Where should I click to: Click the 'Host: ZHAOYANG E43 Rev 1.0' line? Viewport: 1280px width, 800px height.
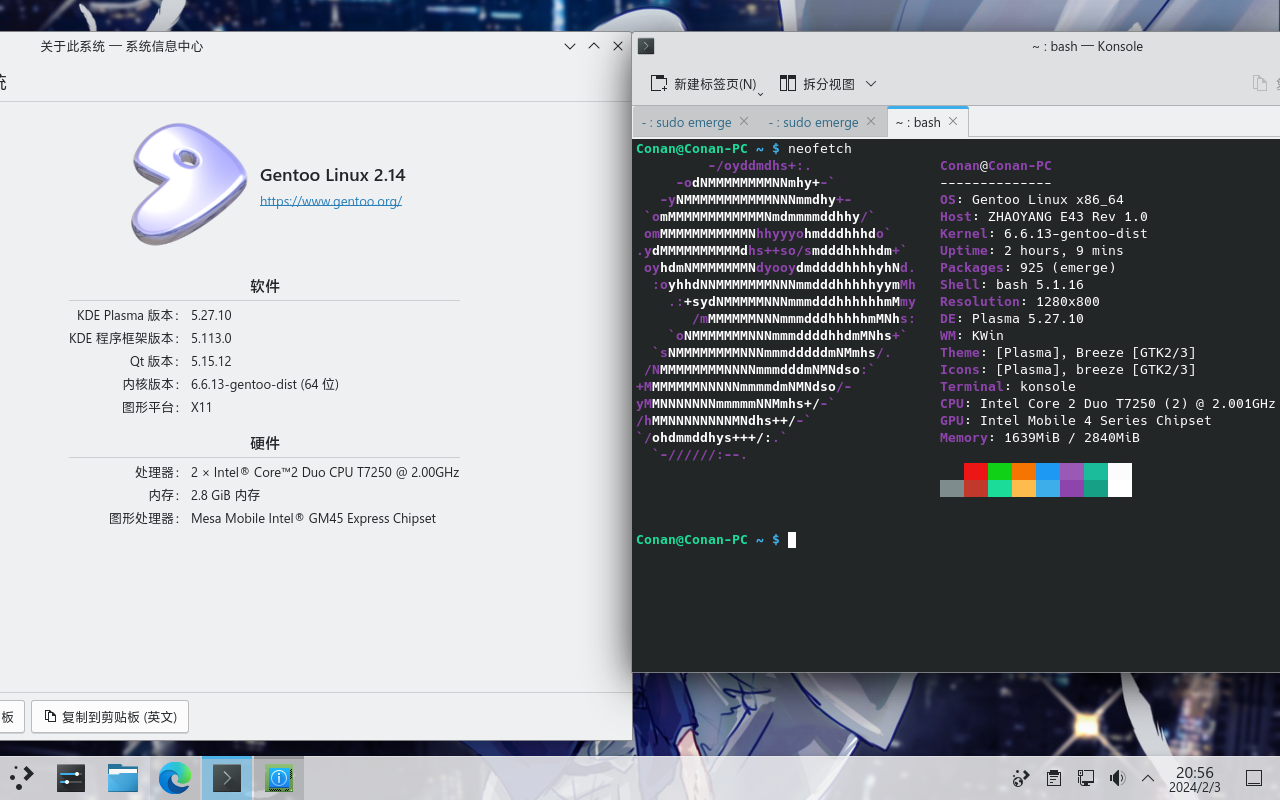(1044, 217)
